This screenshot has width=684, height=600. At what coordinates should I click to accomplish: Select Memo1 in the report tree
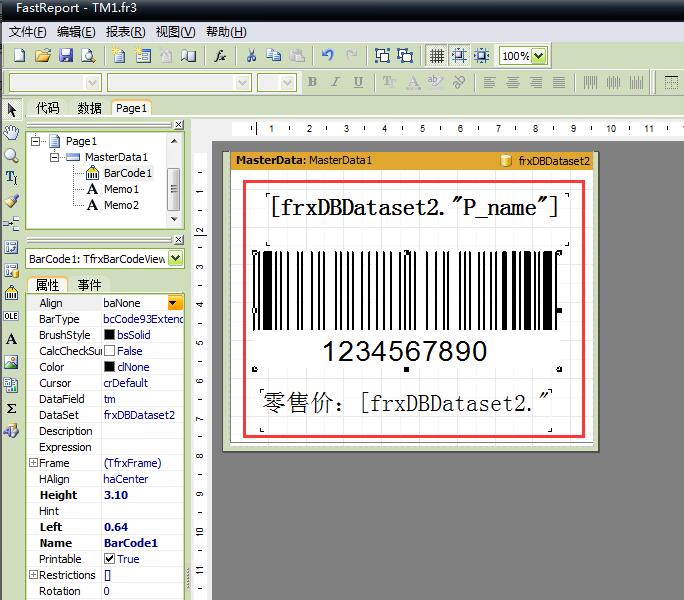(121, 189)
